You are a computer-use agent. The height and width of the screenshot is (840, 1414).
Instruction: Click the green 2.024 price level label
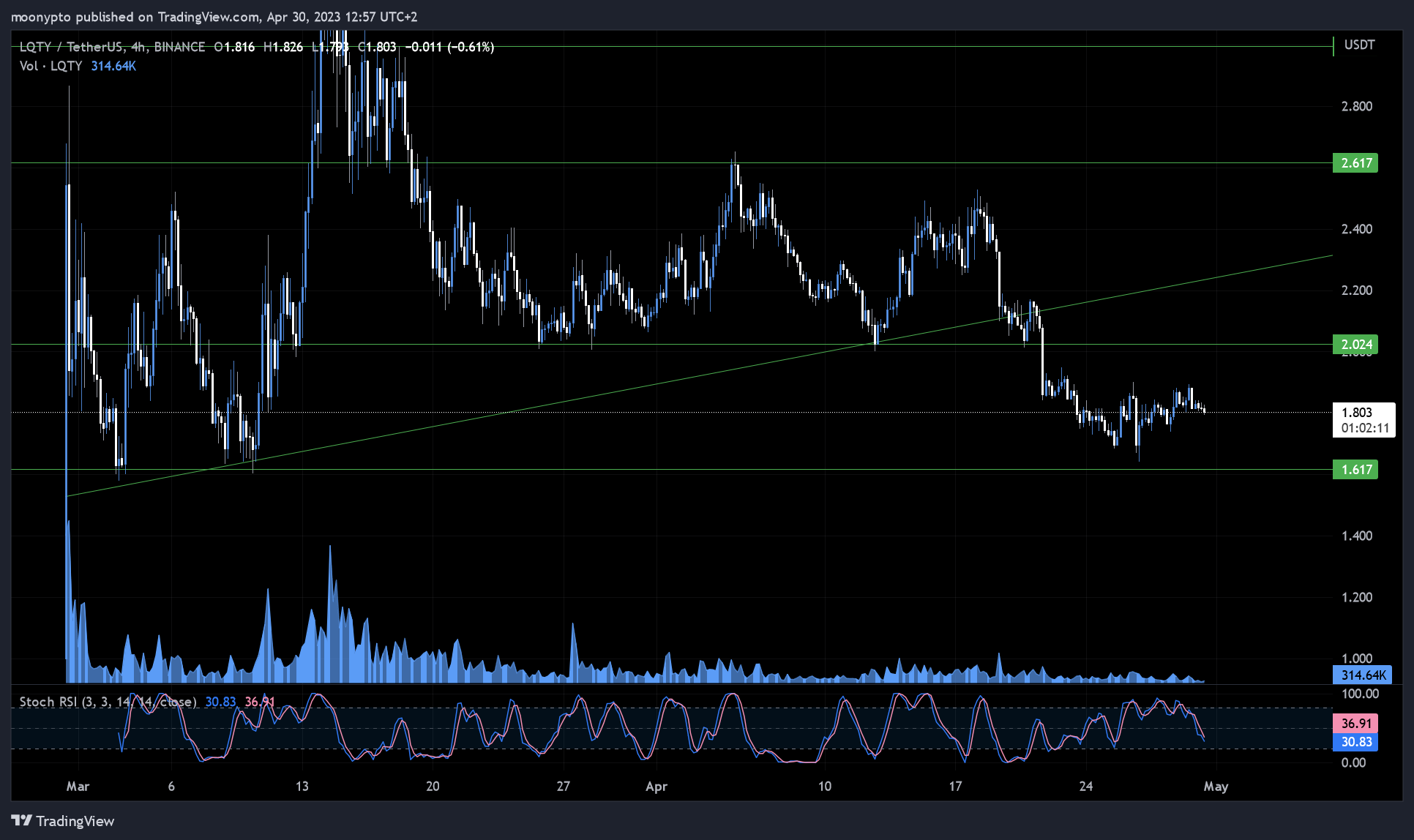click(x=1355, y=345)
